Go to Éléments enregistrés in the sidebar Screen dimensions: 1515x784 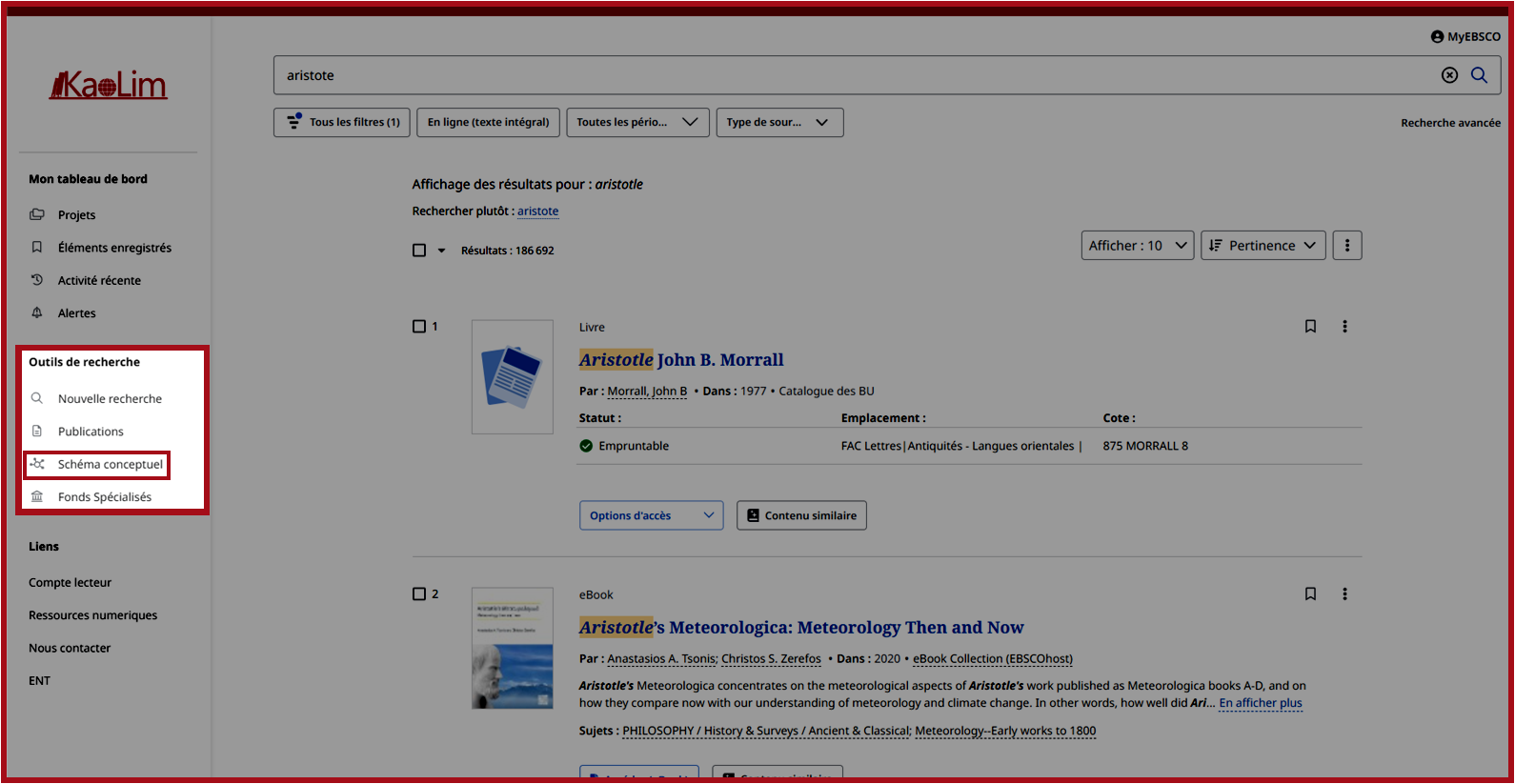[114, 248]
